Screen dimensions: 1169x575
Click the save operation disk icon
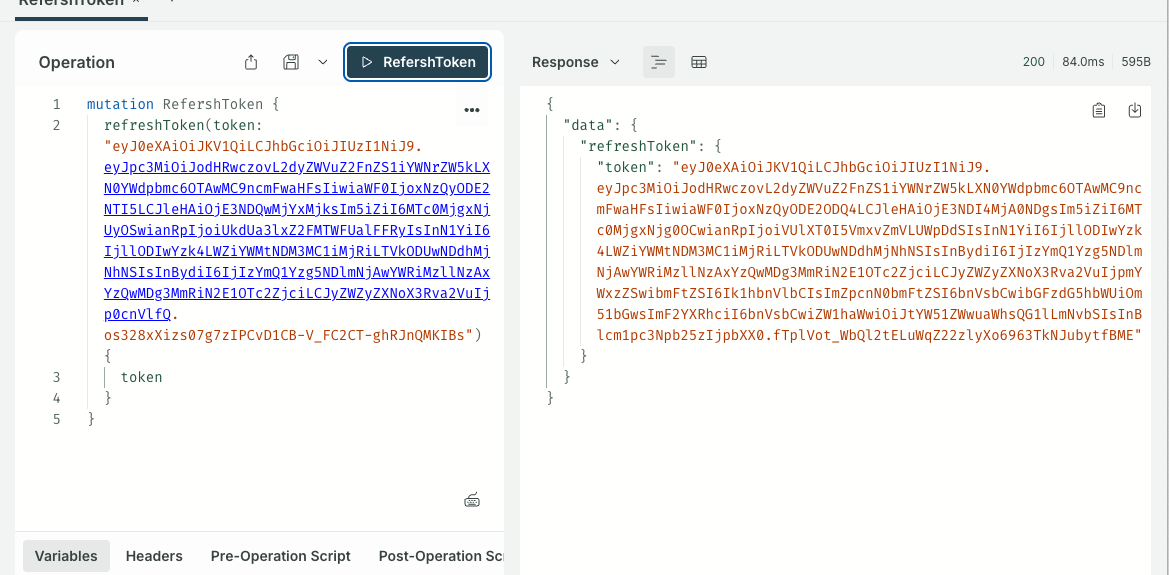pos(291,62)
